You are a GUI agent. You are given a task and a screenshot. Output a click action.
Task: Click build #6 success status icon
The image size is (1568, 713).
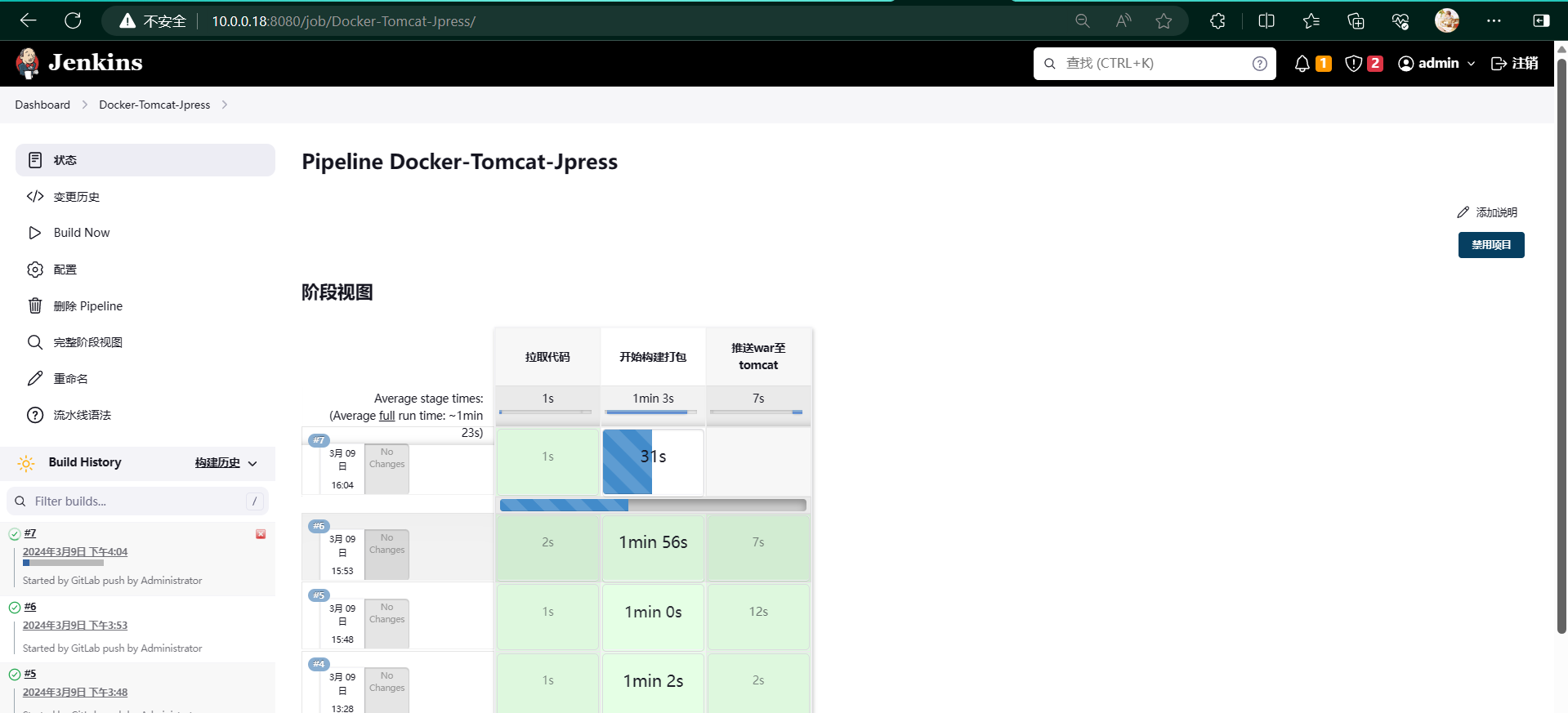(x=15, y=608)
